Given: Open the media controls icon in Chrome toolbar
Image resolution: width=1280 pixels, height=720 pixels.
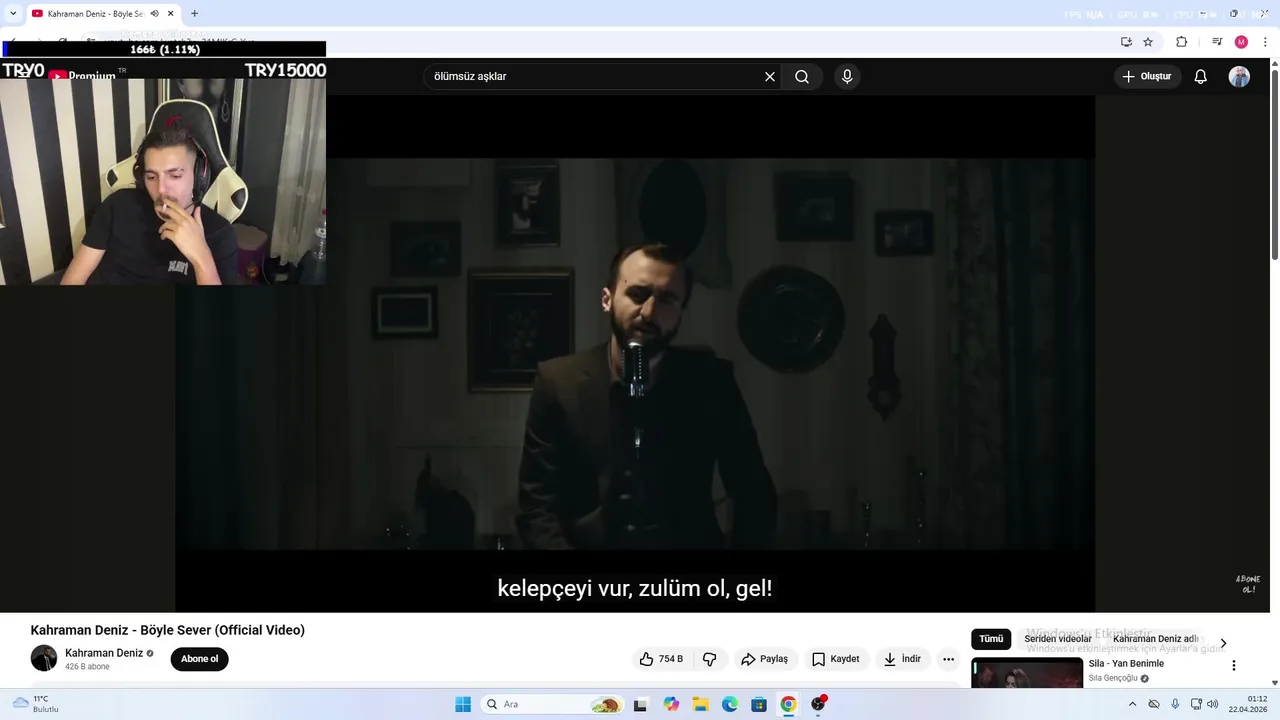Looking at the screenshot, I should click(1217, 42).
